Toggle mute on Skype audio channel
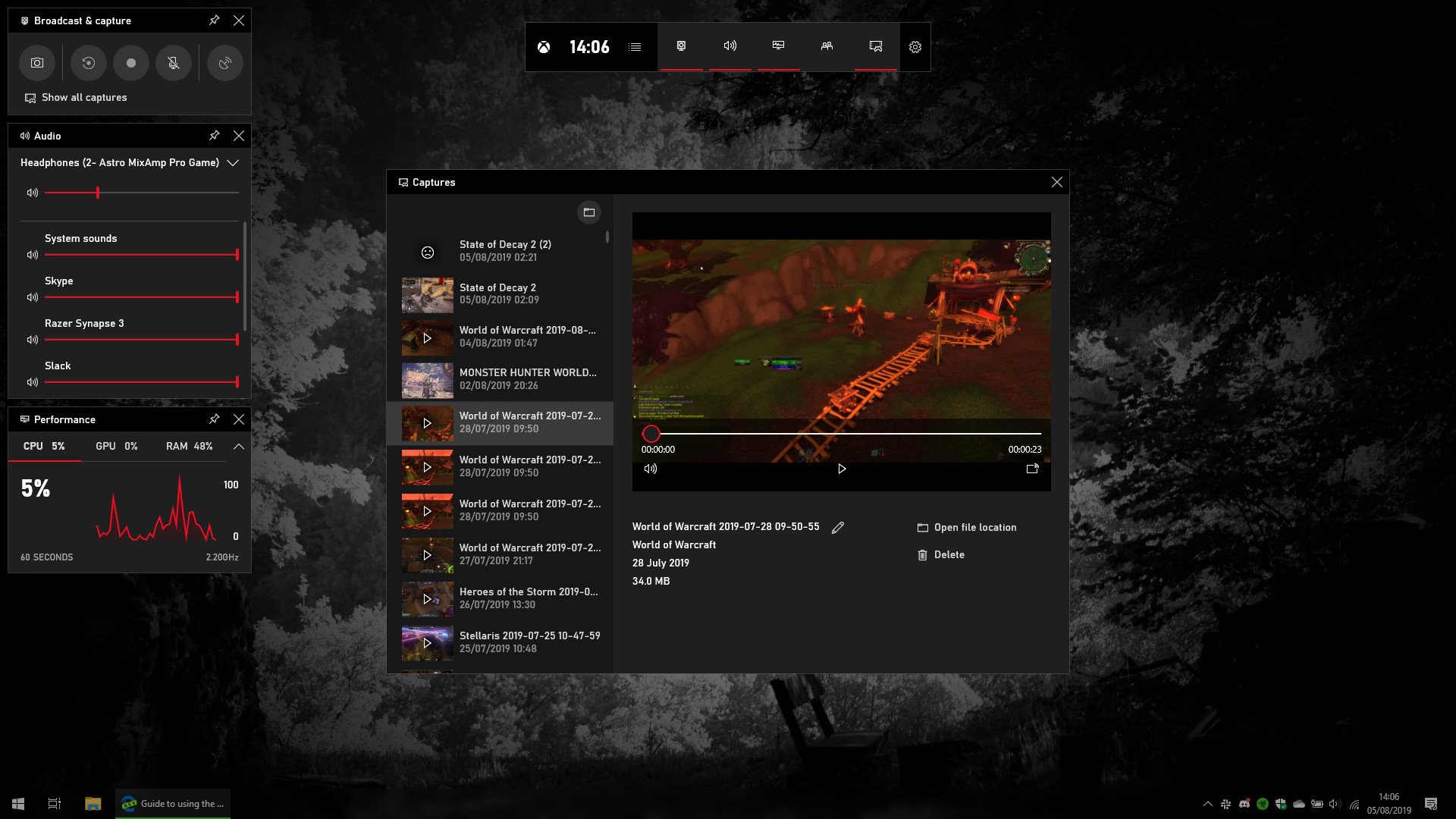This screenshot has height=819, width=1456. click(x=32, y=297)
